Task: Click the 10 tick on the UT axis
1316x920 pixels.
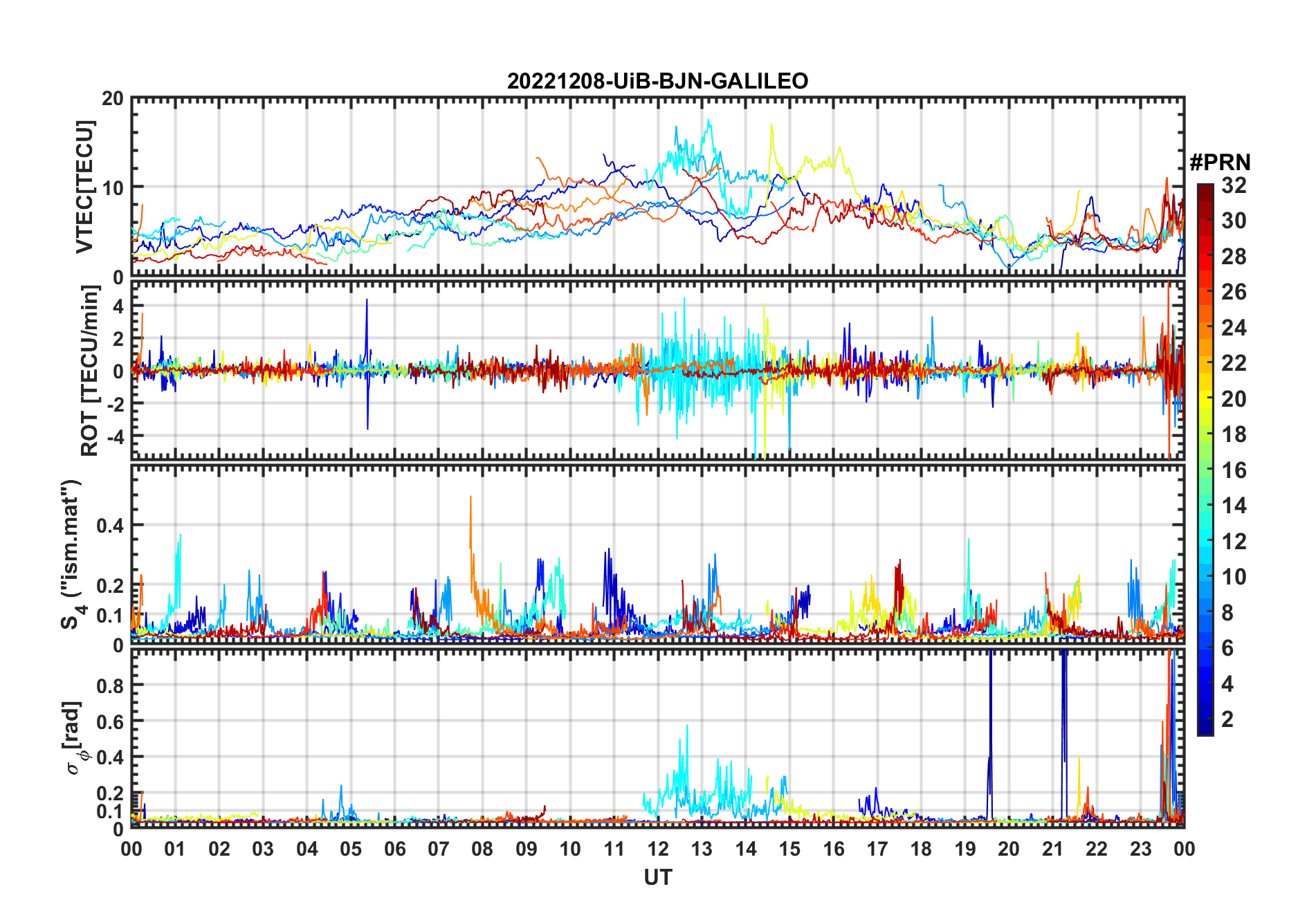Action: [x=570, y=849]
